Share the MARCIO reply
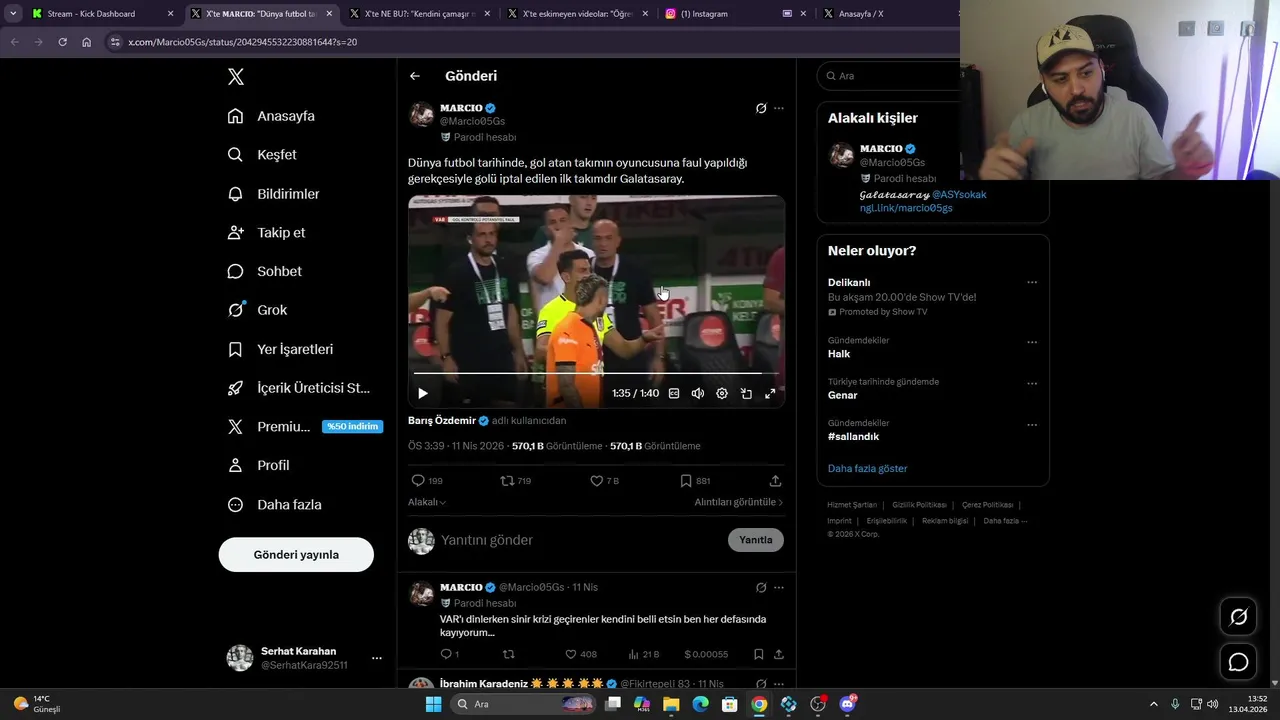 [x=779, y=655]
